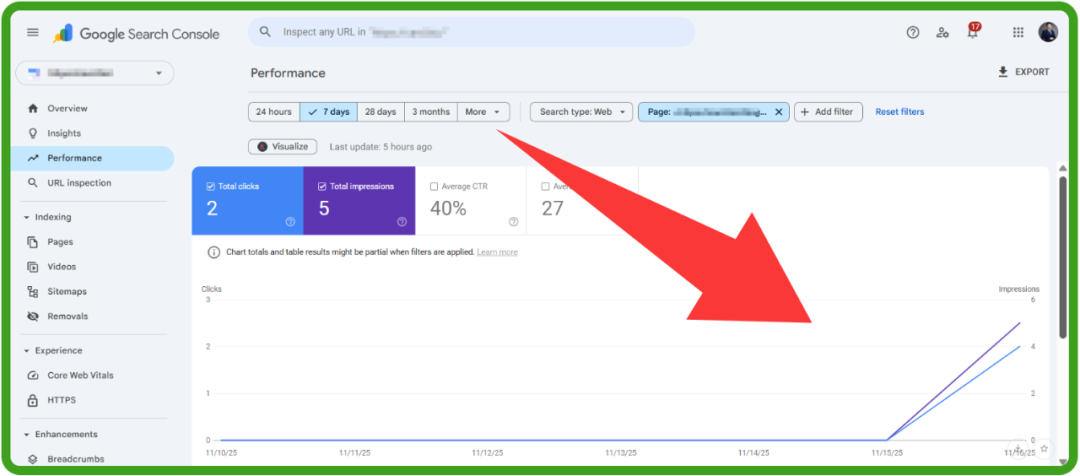
Task: Remove the Page filter chip
Action: [x=778, y=112]
